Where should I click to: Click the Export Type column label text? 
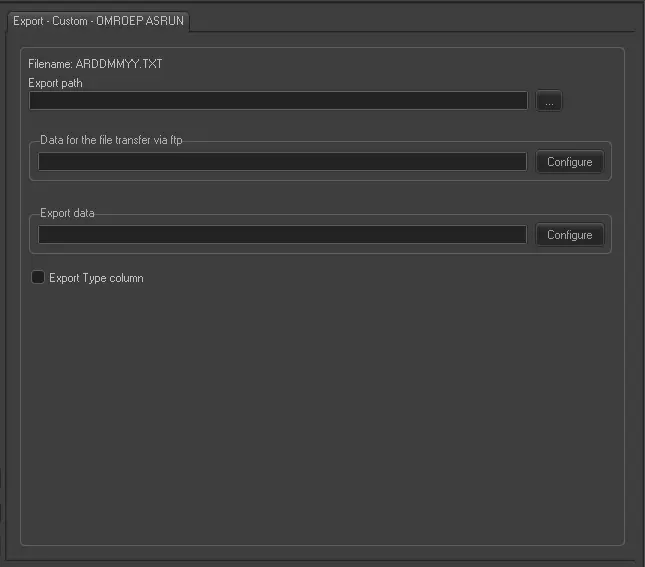pyautogui.click(x=96, y=278)
